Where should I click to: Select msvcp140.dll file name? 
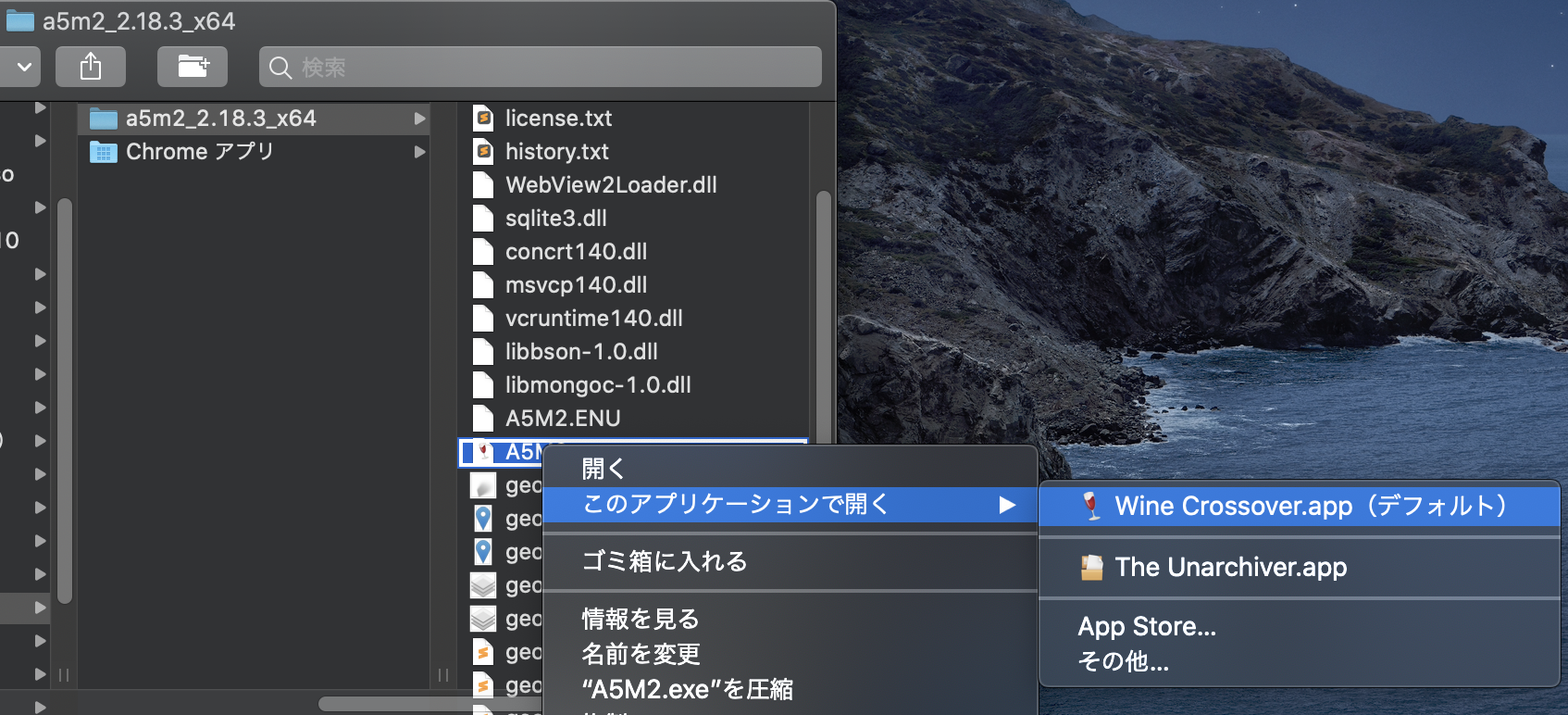(576, 285)
